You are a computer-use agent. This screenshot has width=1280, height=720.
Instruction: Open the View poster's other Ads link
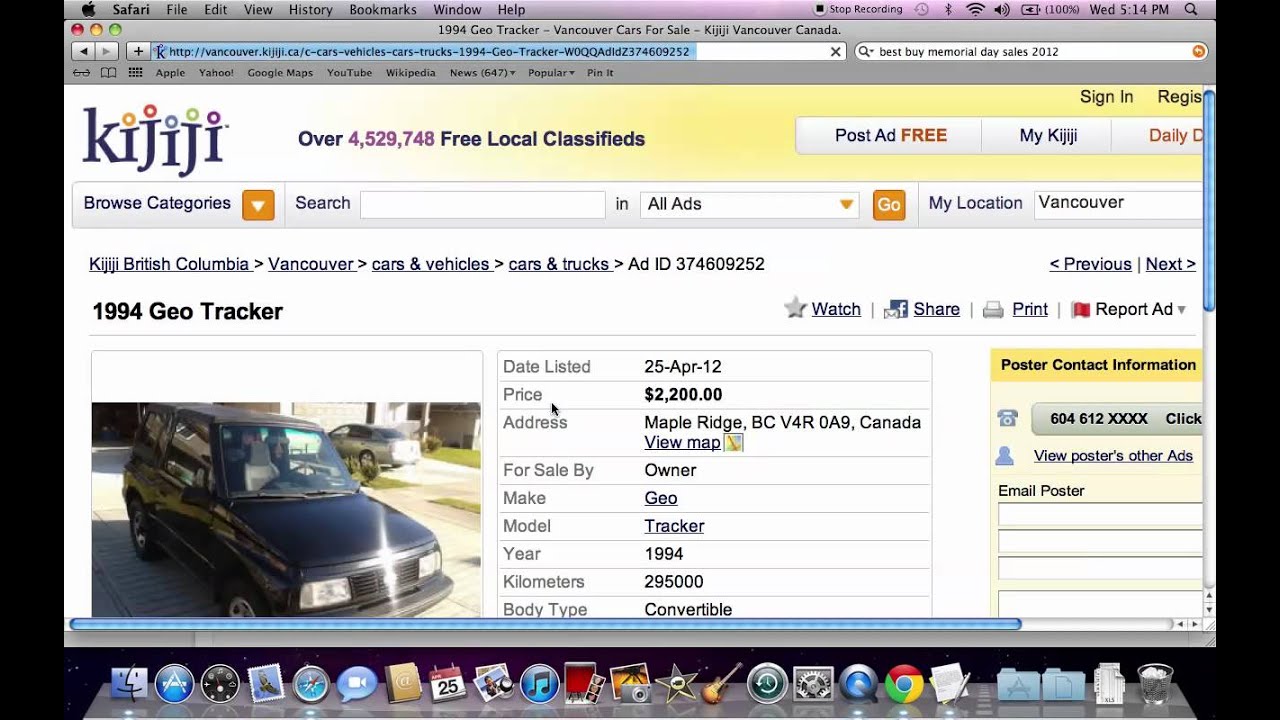[1112, 456]
